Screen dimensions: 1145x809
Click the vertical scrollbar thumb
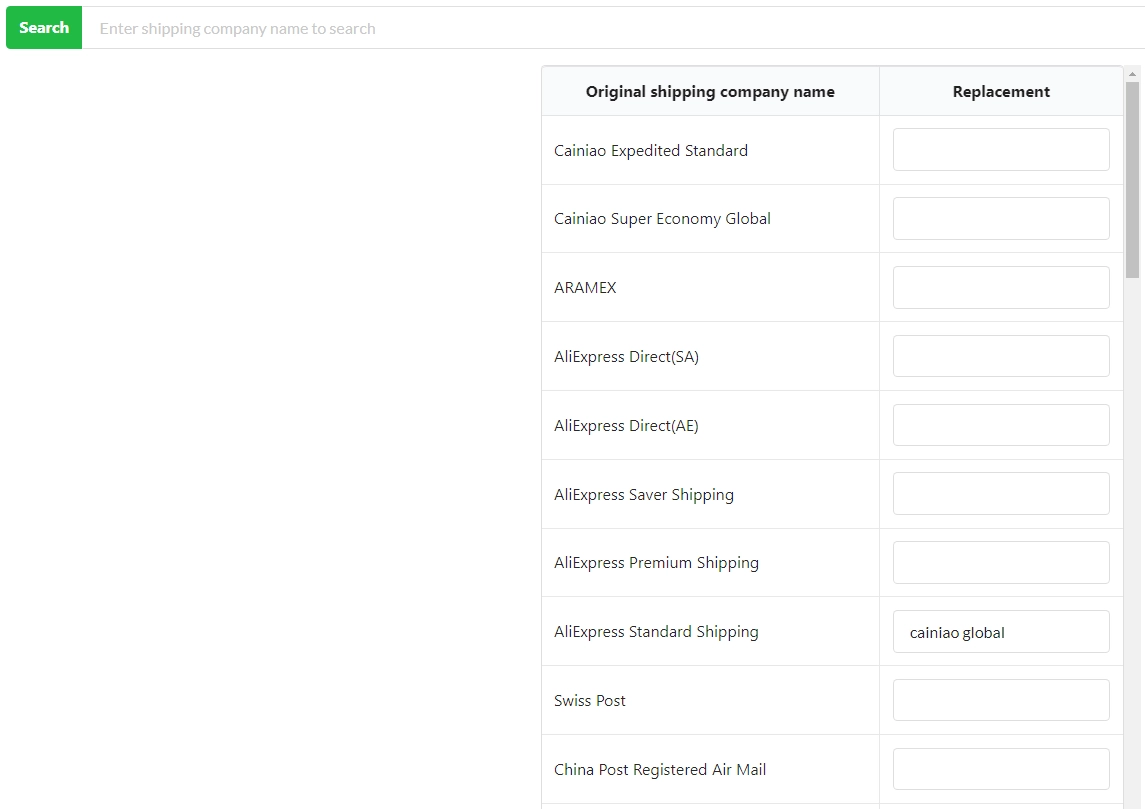point(1133,180)
